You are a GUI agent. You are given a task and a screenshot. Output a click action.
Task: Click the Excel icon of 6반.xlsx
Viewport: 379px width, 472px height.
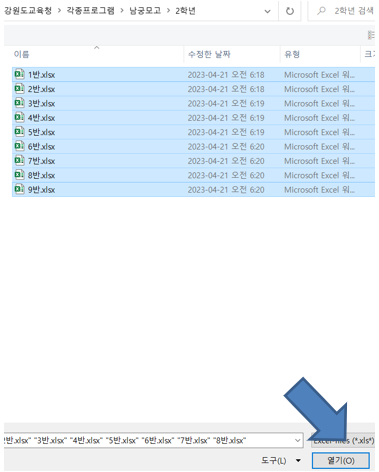[19, 146]
